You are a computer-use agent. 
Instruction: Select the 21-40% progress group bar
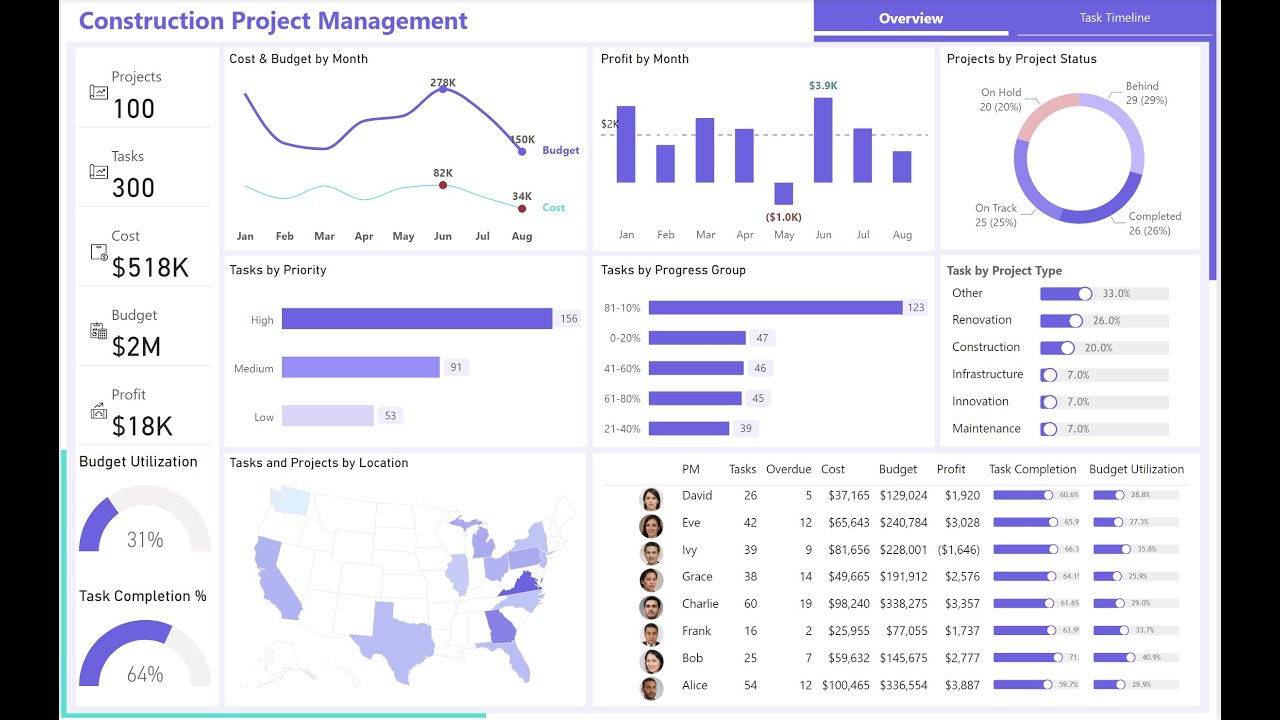689,428
